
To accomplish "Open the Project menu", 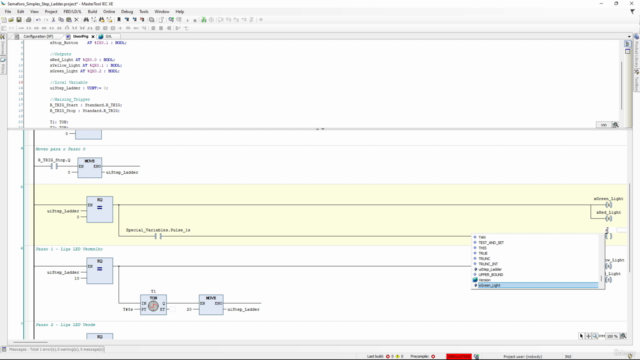I will pos(51,11).
